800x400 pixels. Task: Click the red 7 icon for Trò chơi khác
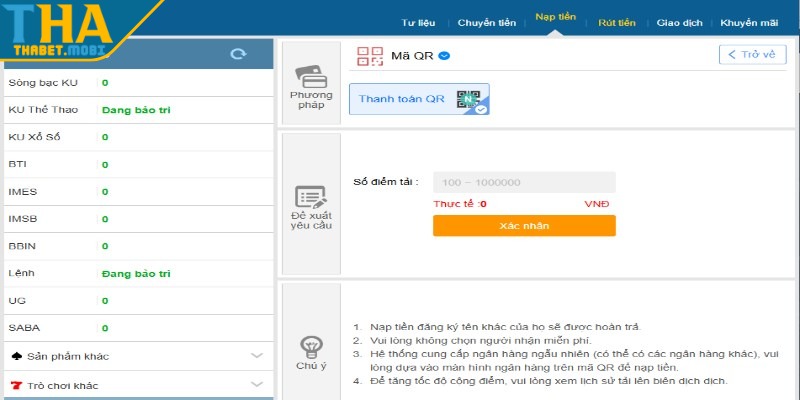16,385
